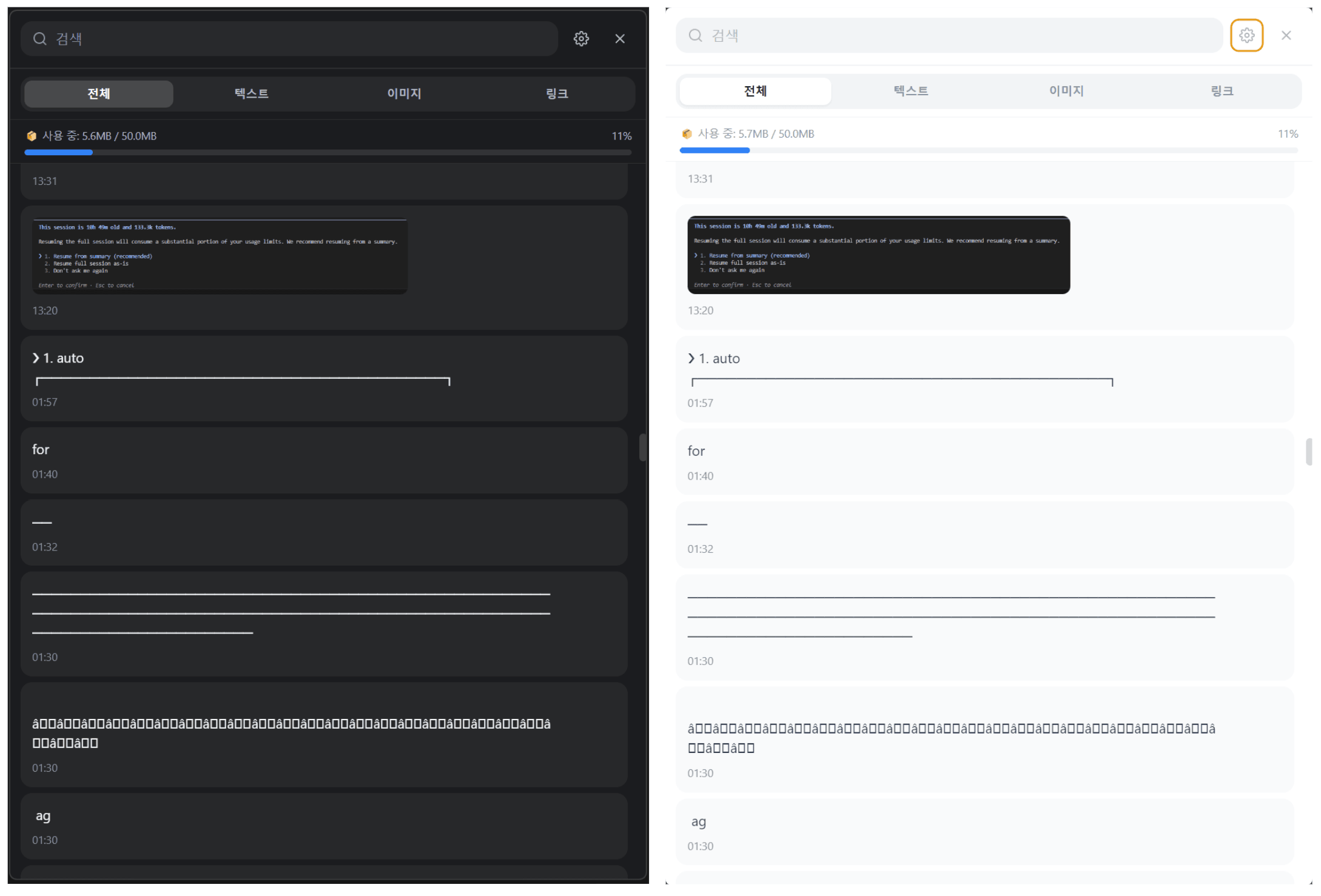Click the storage usage bar in light panel

click(989, 150)
